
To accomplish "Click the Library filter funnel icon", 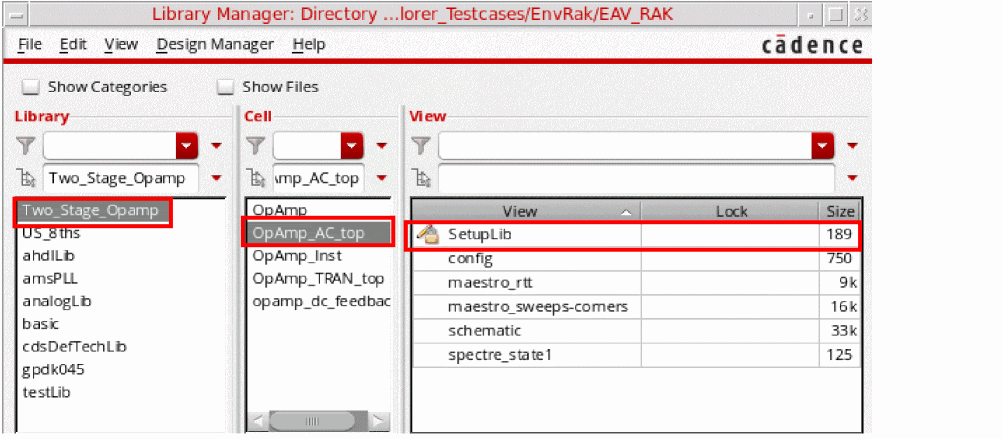I will 26,146.
